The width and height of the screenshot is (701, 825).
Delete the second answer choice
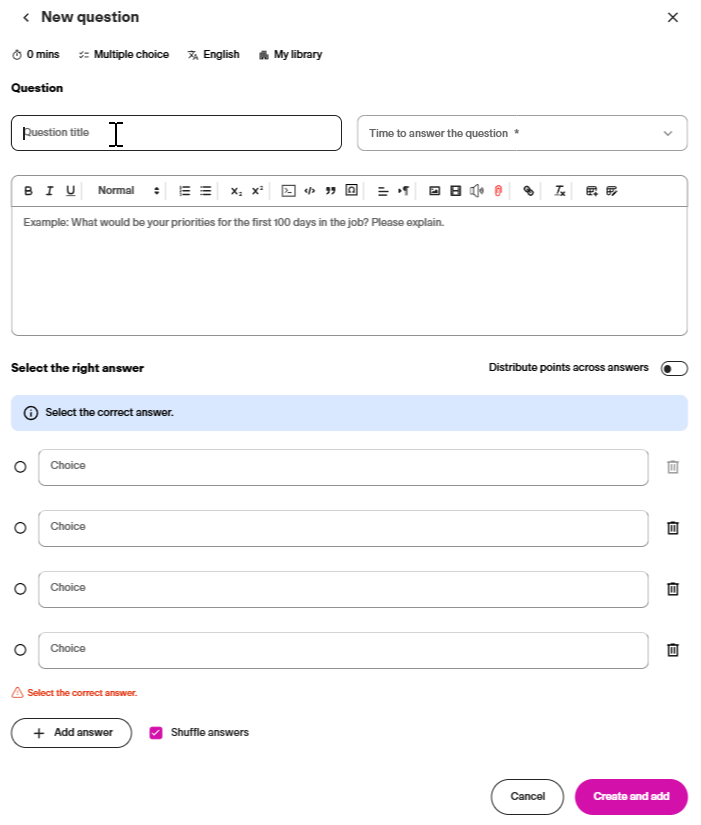coord(673,528)
